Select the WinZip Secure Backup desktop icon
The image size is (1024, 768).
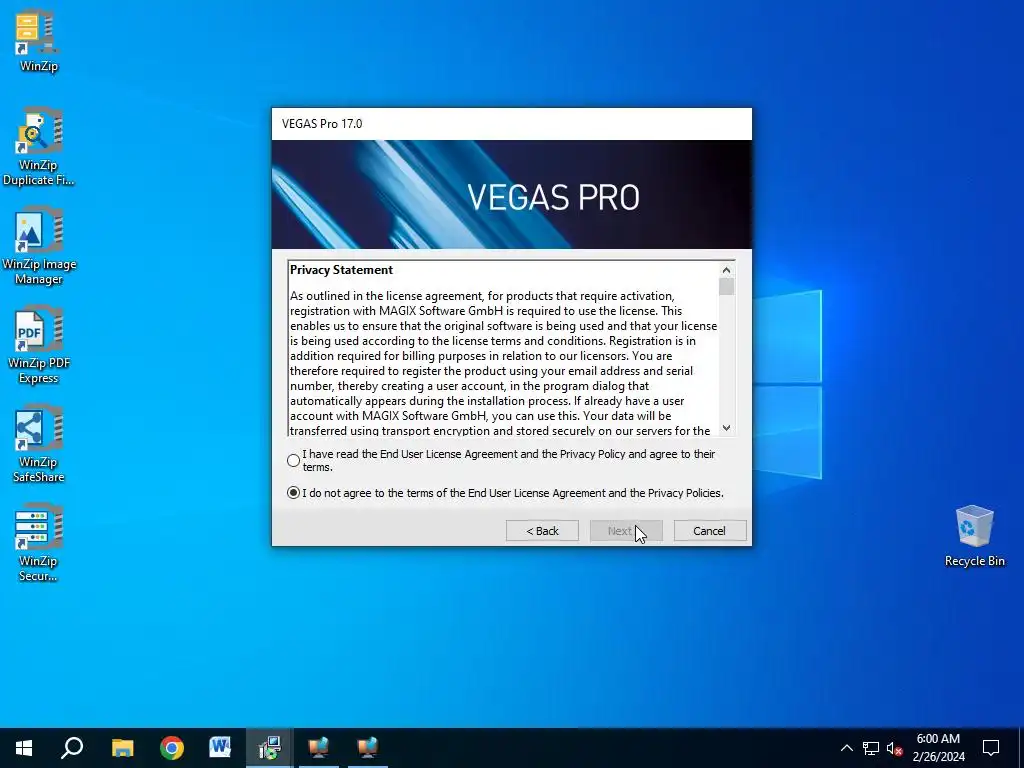[38, 543]
